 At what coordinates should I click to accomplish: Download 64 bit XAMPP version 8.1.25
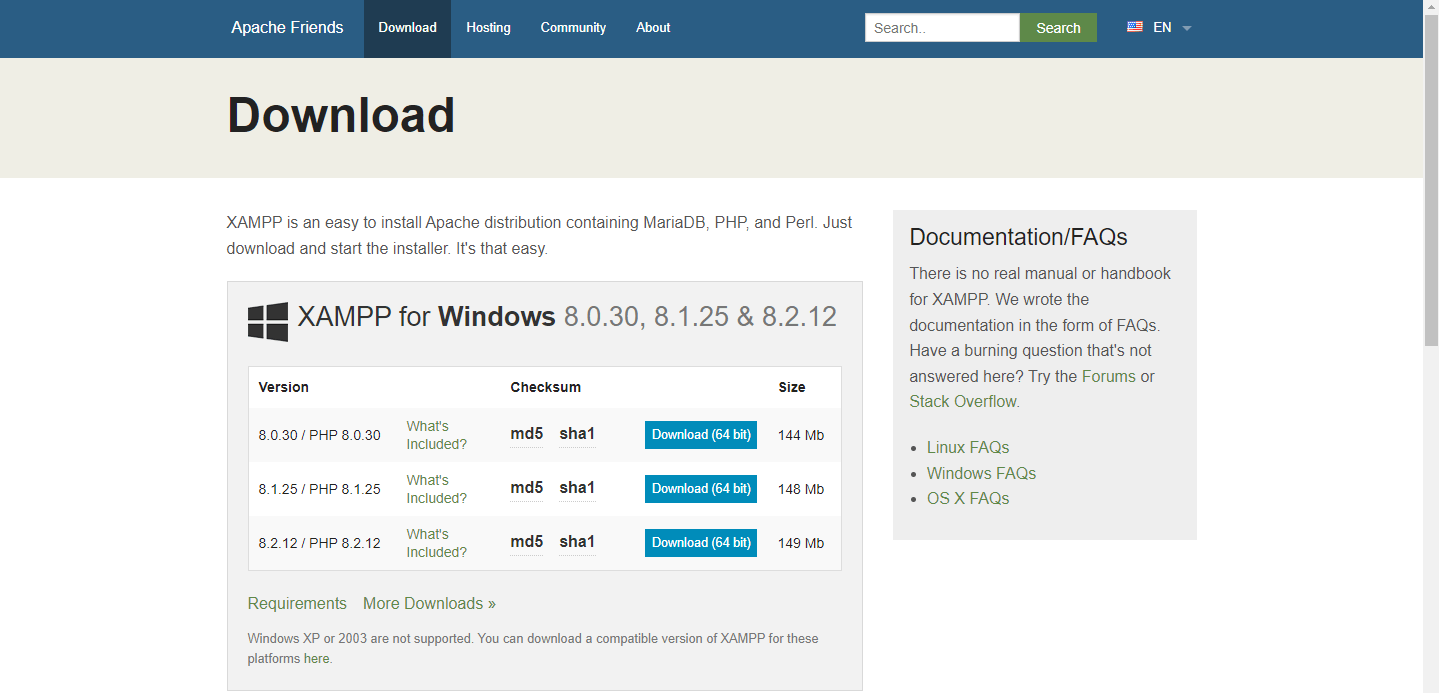(x=701, y=489)
